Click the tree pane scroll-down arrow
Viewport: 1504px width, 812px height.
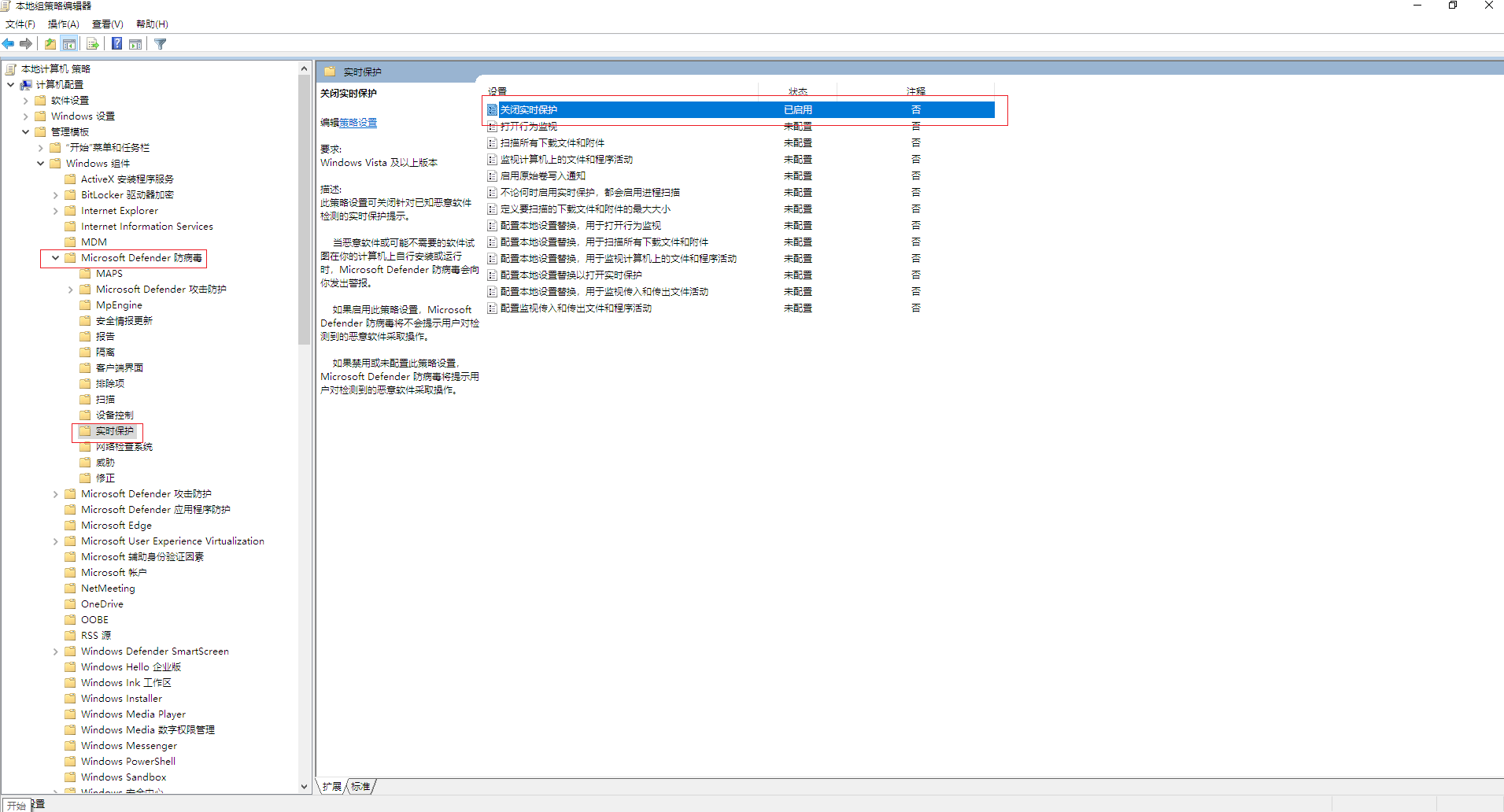pyautogui.click(x=304, y=786)
